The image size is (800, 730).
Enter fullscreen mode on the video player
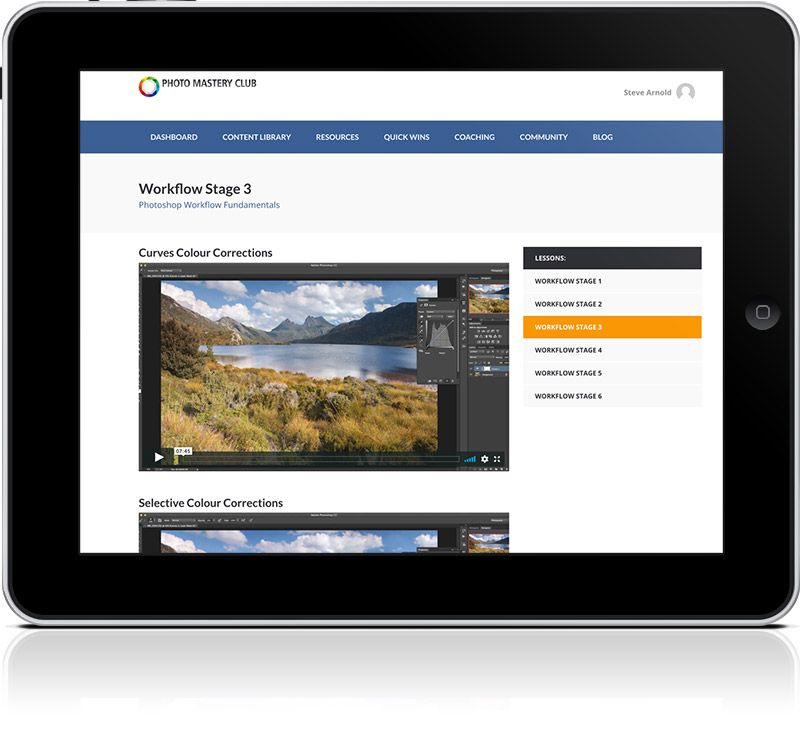498,459
